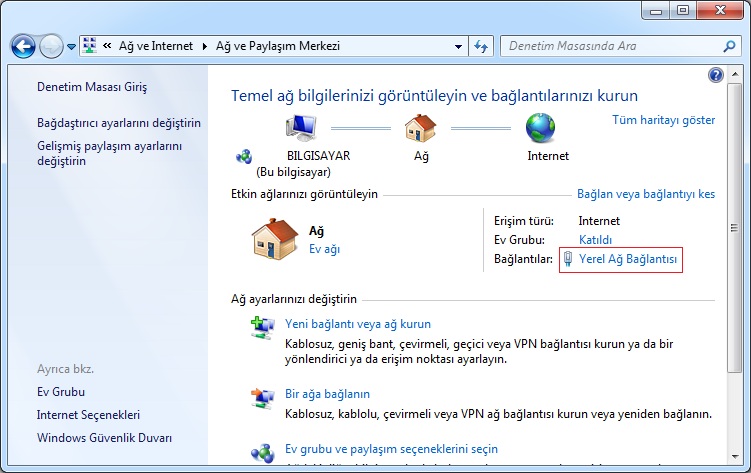This screenshot has width=751, height=473.
Task: Open the Ev ağı network type link
Action: point(324,249)
